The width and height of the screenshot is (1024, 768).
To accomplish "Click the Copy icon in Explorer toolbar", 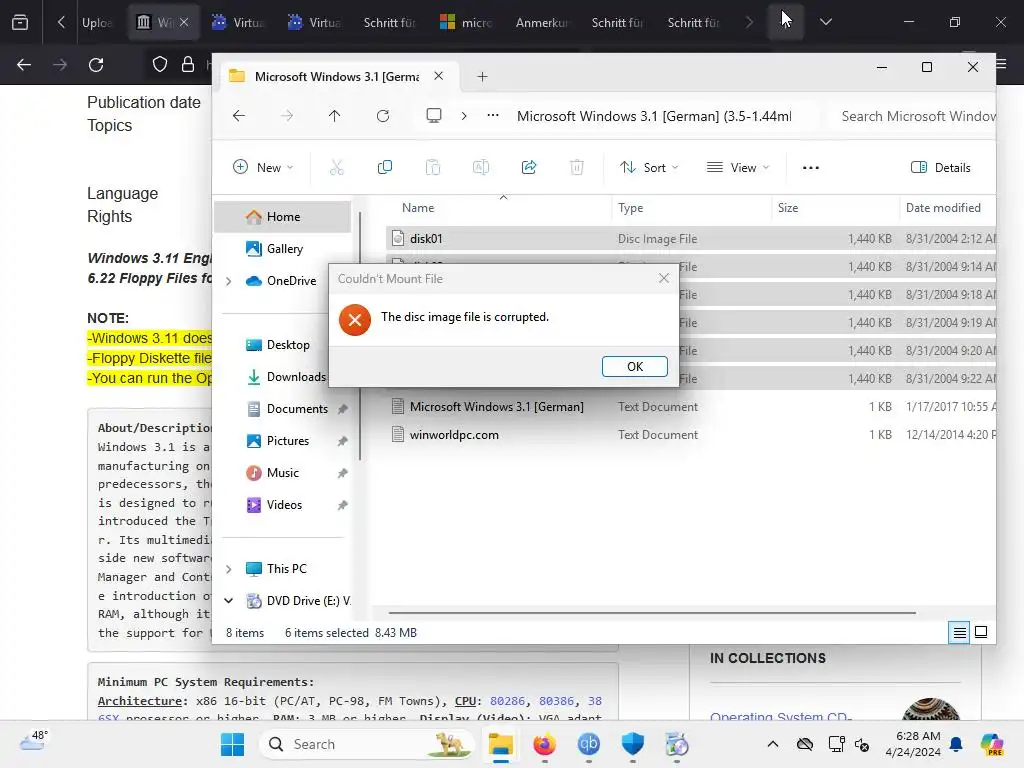I will pos(385,167).
